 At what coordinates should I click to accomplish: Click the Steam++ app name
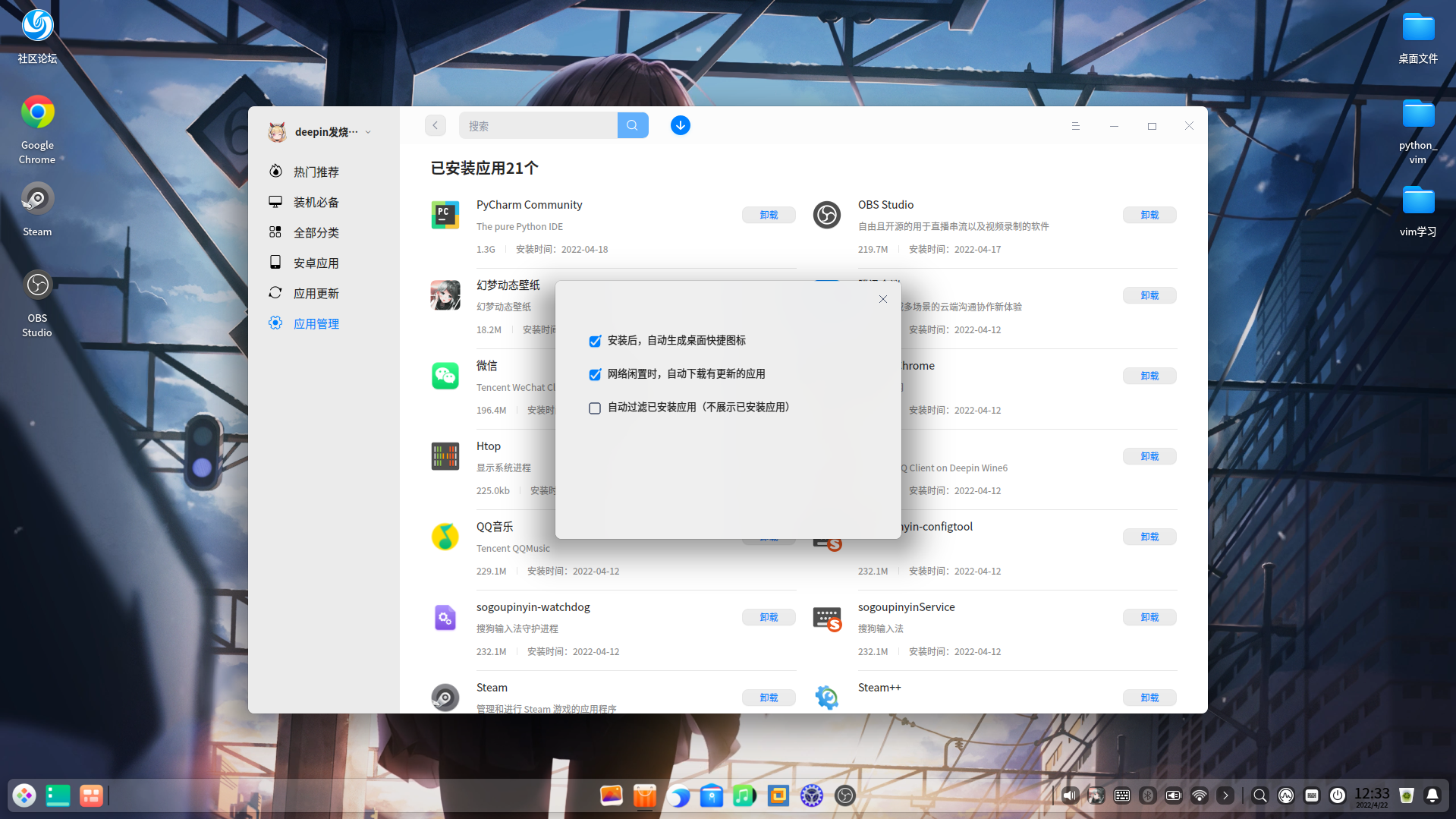[879, 688]
